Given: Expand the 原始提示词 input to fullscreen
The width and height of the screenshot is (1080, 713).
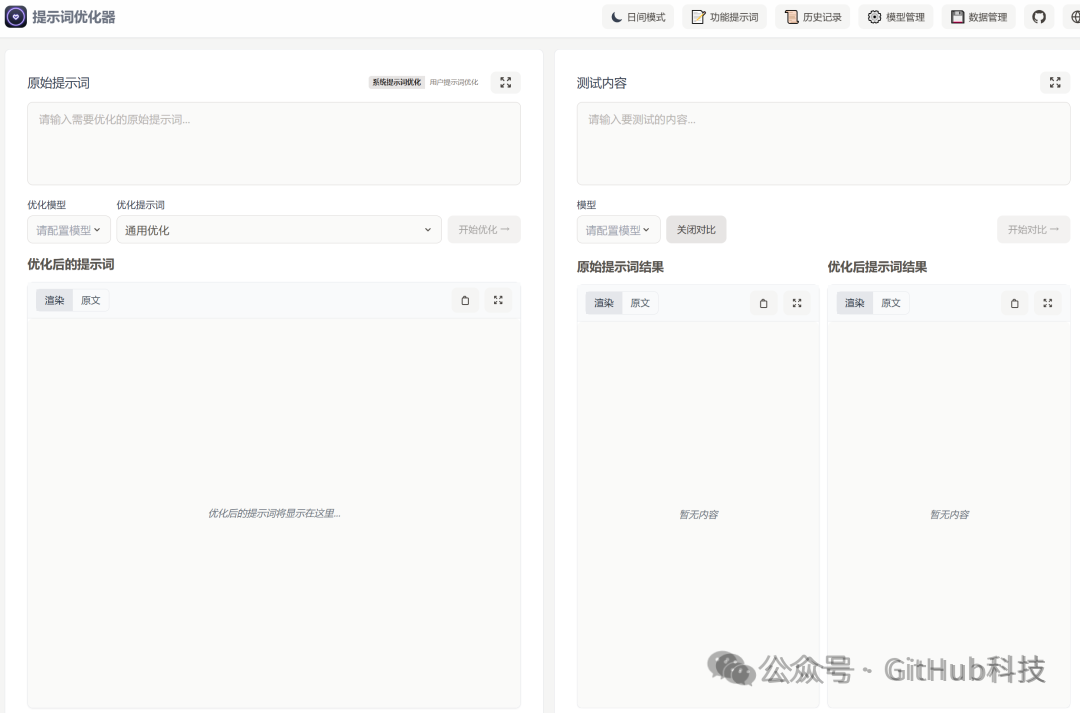Looking at the screenshot, I should [x=506, y=83].
